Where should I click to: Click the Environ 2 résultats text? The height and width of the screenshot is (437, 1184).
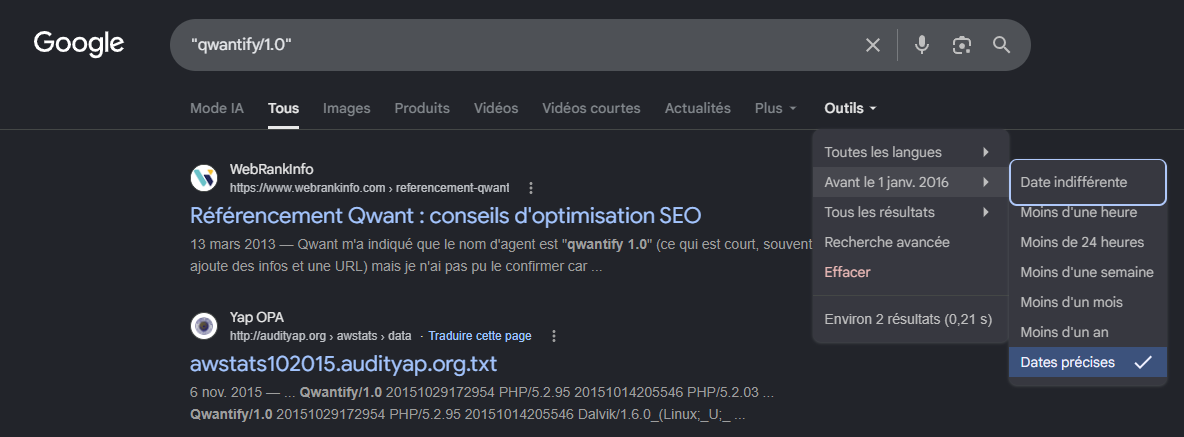(x=908, y=319)
